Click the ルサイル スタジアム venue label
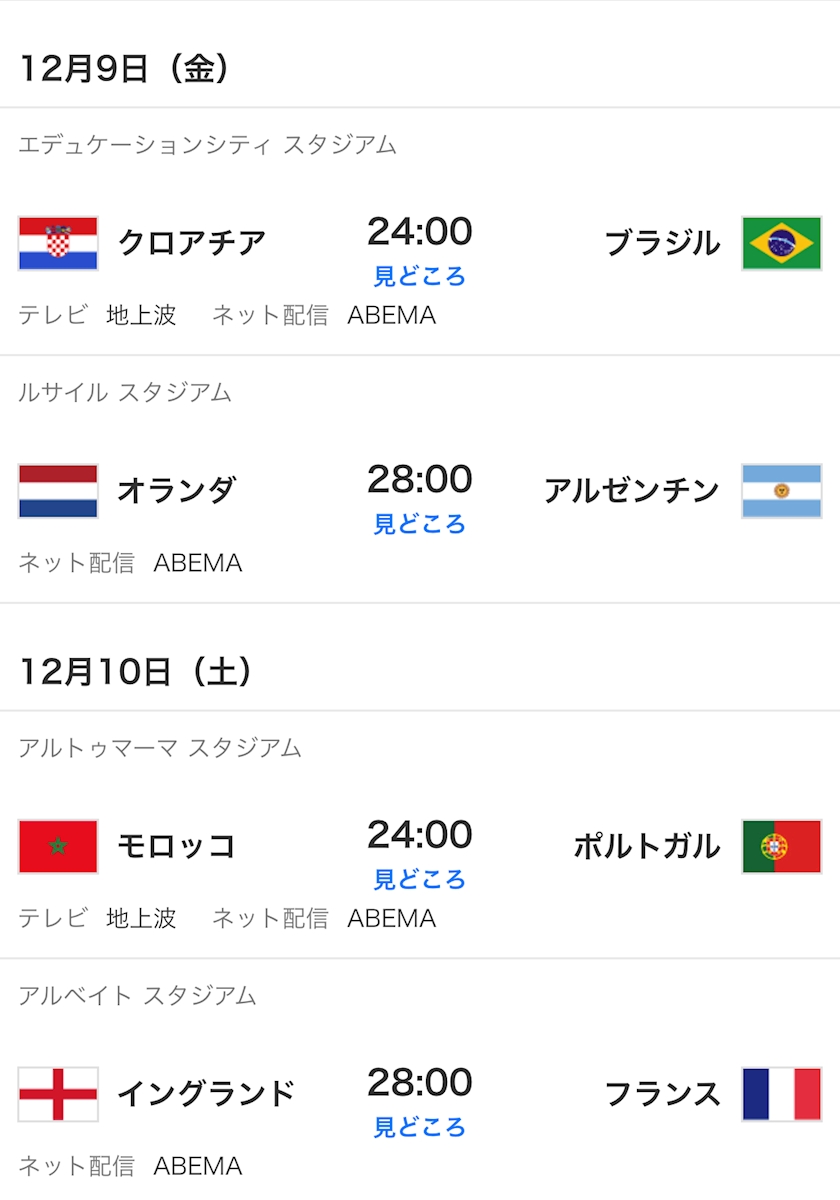This screenshot has height=1200, width=840. tap(125, 392)
